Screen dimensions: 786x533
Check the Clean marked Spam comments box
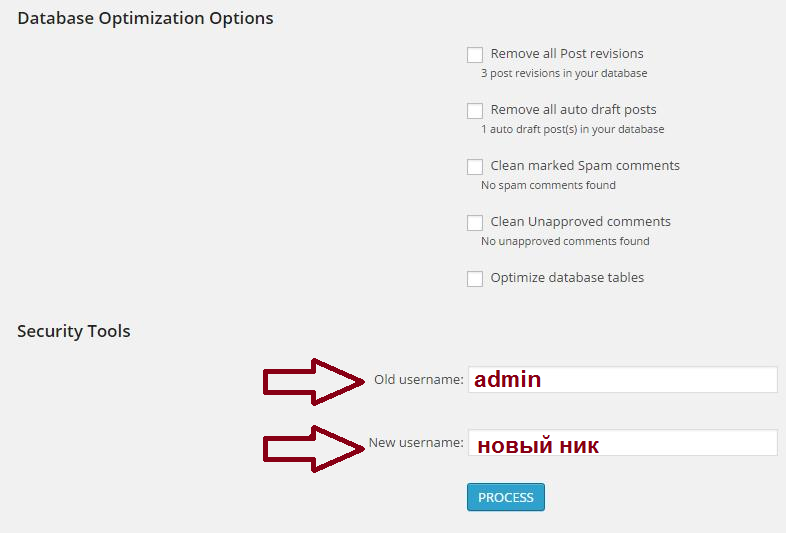(475, 167)
